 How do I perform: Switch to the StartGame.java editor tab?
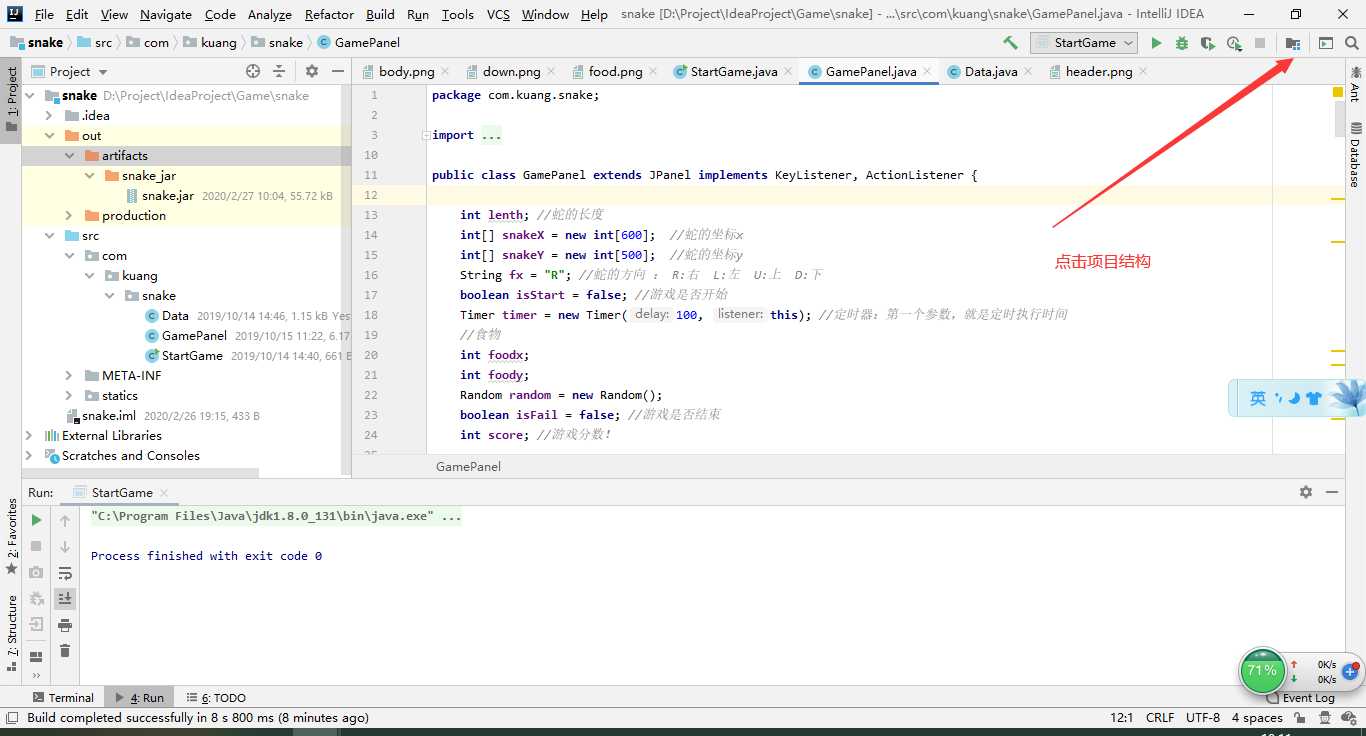(734, 72)
